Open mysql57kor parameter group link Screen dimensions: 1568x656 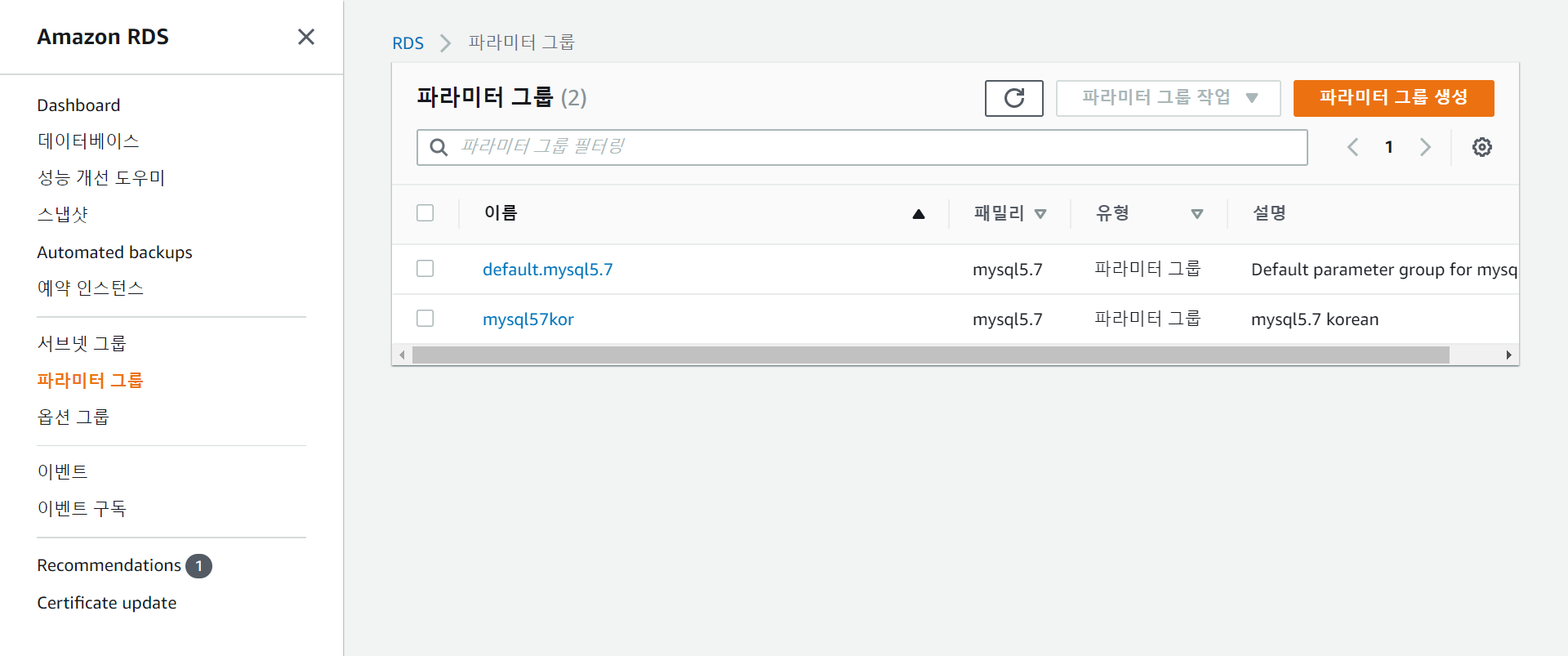(528, 319)
